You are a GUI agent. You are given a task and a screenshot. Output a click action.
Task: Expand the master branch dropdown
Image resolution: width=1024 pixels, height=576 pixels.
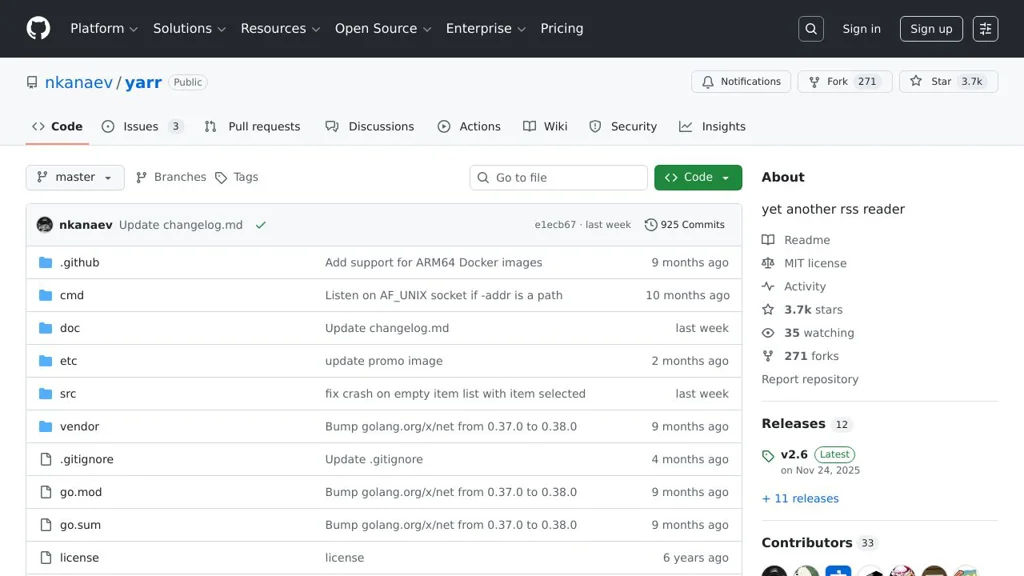tap(75, 177)
